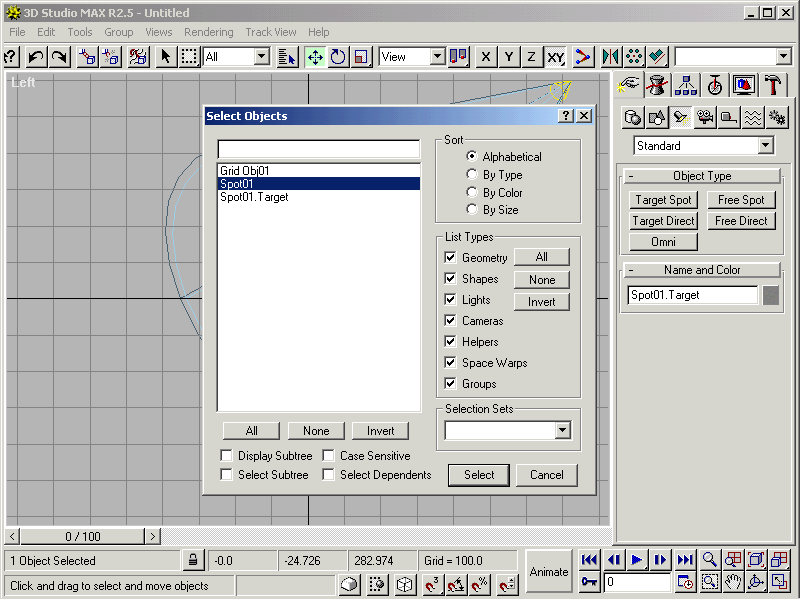Open the File menu
Image resolution: width=800 pixels, height=600 pixels.
tap(17, 32)
